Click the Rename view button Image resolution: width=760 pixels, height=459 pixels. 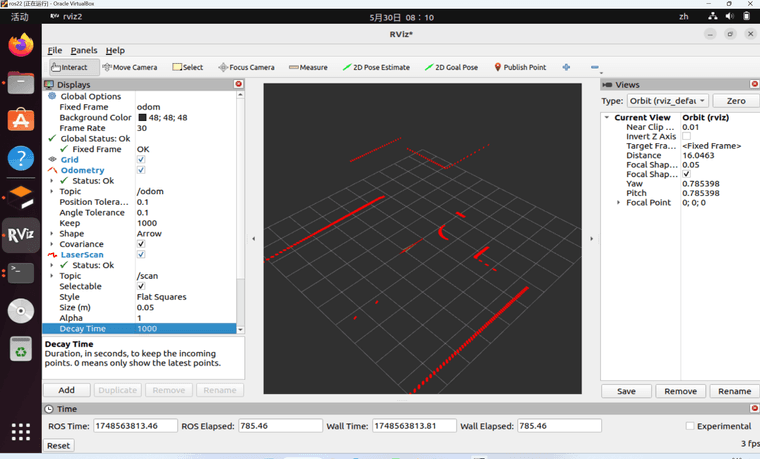click(x=734, y=391)
